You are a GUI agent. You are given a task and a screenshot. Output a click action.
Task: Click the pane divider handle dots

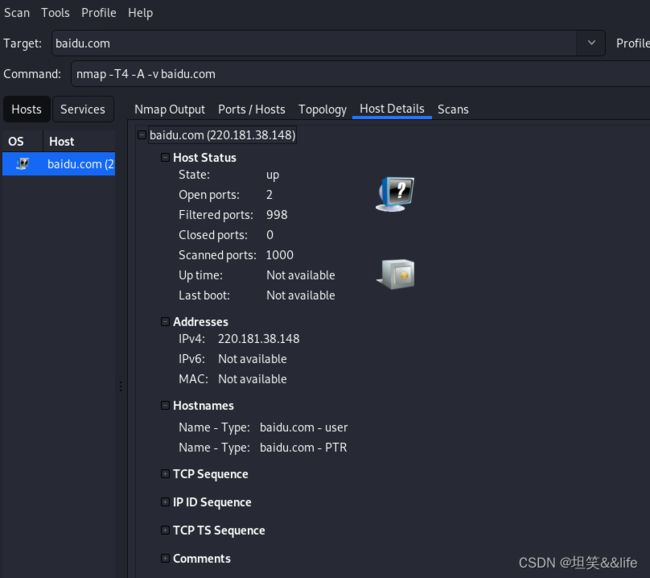[121, 386]
